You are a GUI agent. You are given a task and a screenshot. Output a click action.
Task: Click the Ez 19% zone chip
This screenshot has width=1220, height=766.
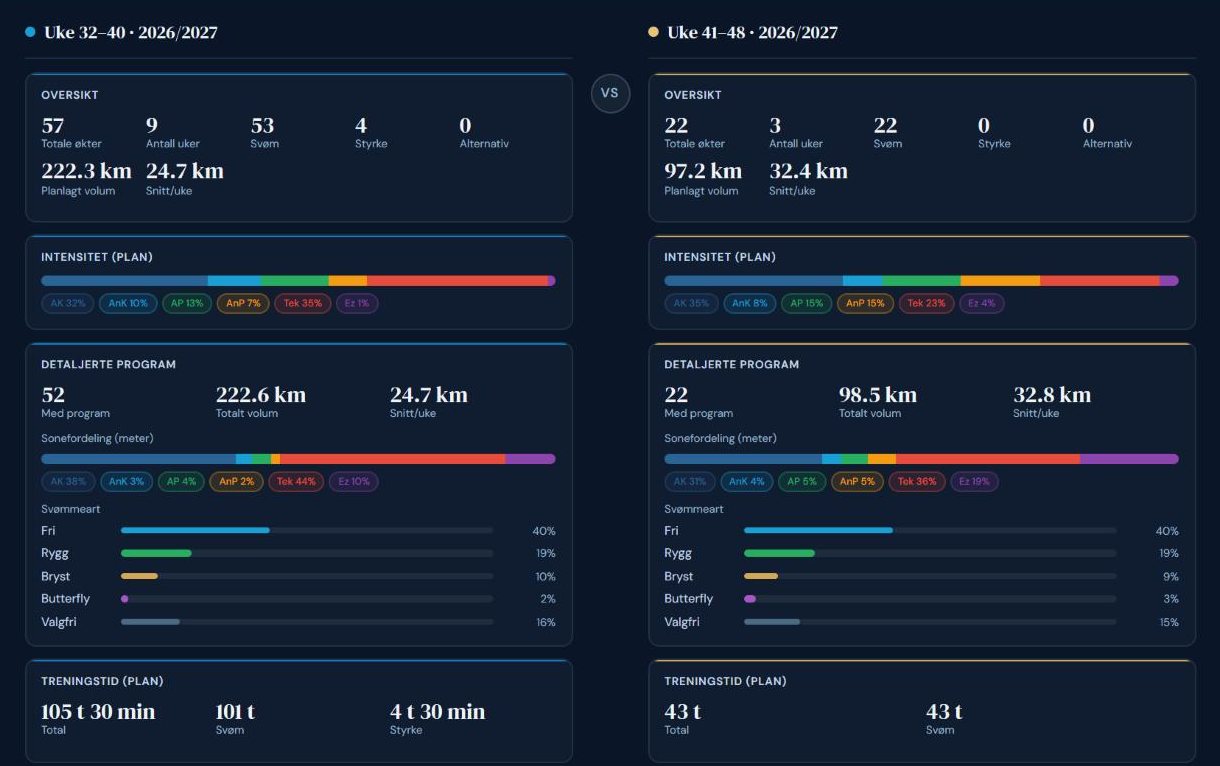(974, 481)
